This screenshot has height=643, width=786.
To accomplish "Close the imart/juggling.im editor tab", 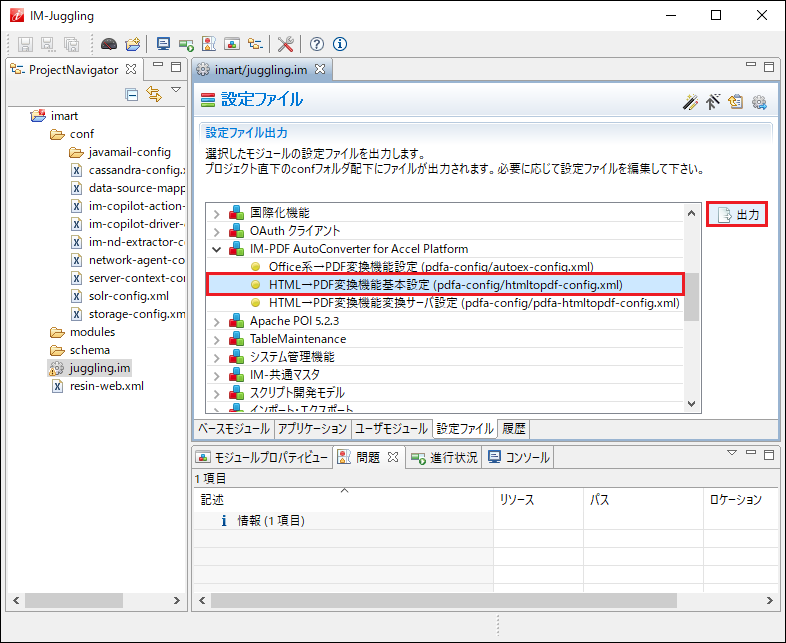I will click(320, 69).
